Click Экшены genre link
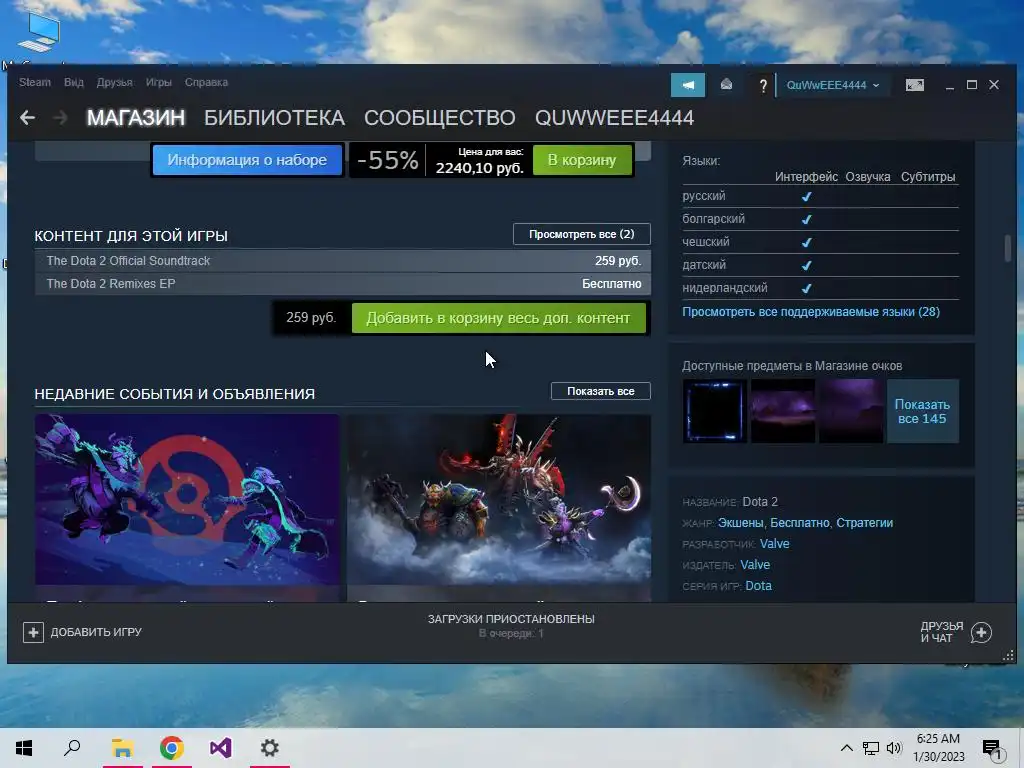This screenshot has height=768, width=1024. (740, 522)
